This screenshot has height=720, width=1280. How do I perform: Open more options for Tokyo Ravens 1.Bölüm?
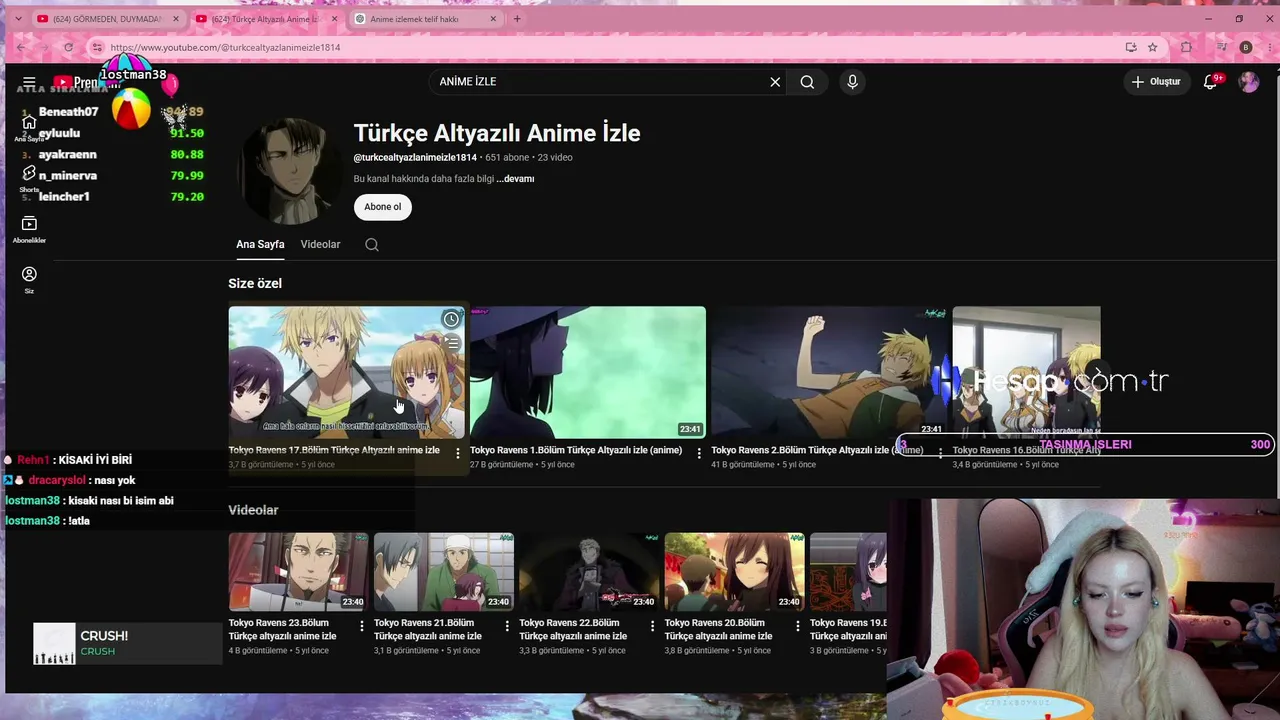coord(699,454)
